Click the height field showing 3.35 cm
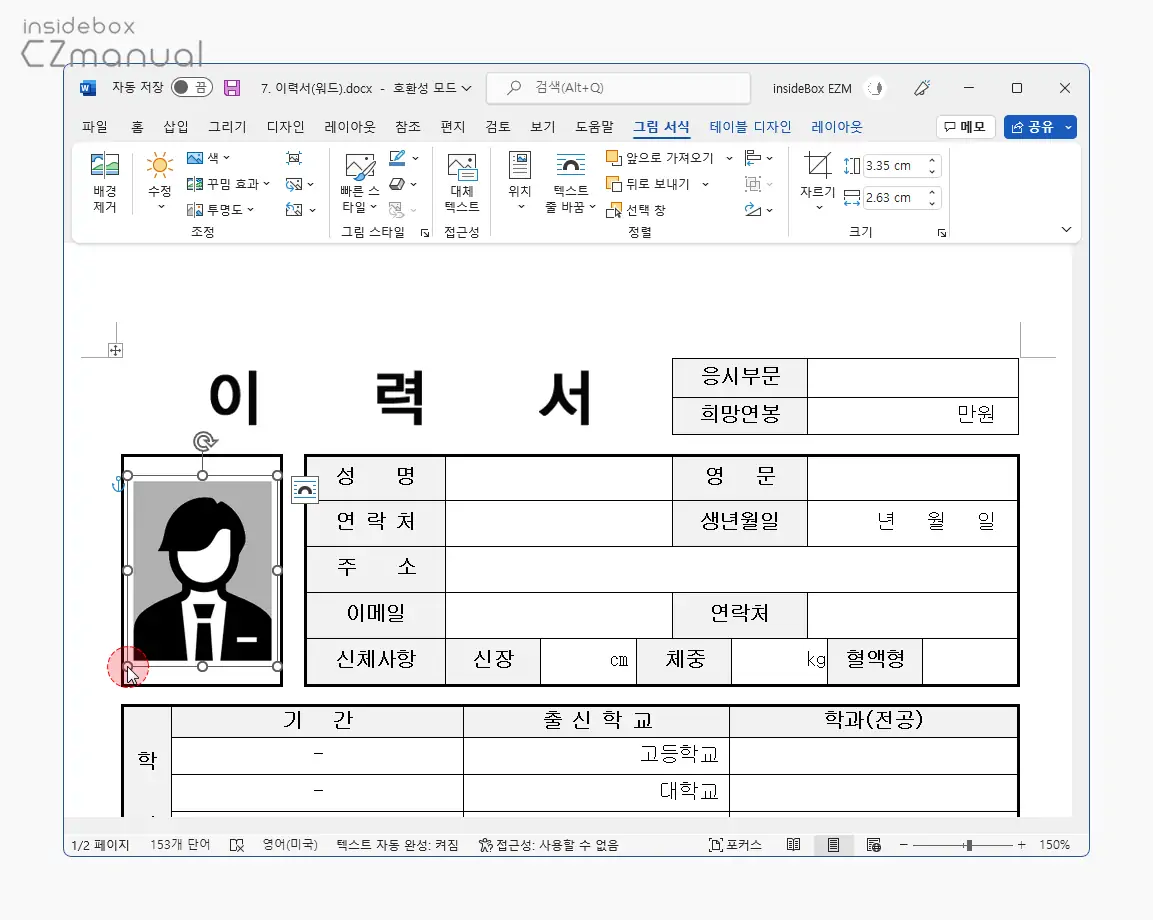1153x920 pixels. (893, 165)
